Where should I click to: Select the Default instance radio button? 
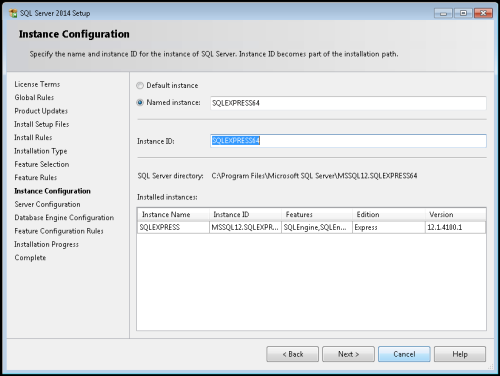tap(140, 86)
